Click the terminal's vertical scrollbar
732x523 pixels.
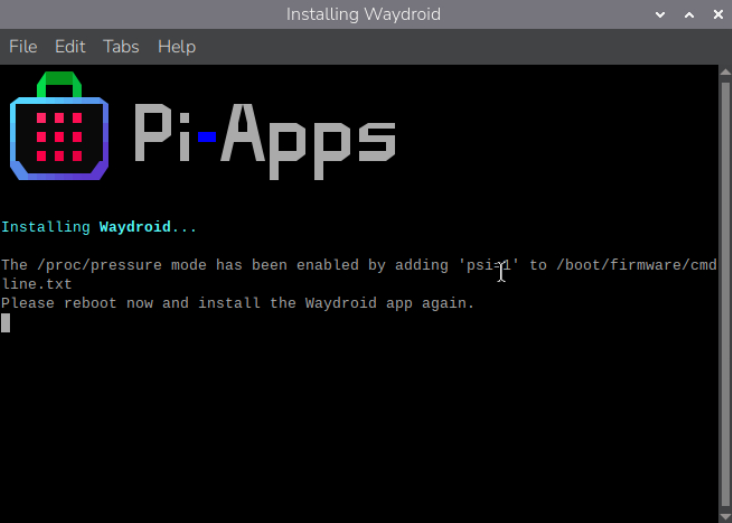725,290
